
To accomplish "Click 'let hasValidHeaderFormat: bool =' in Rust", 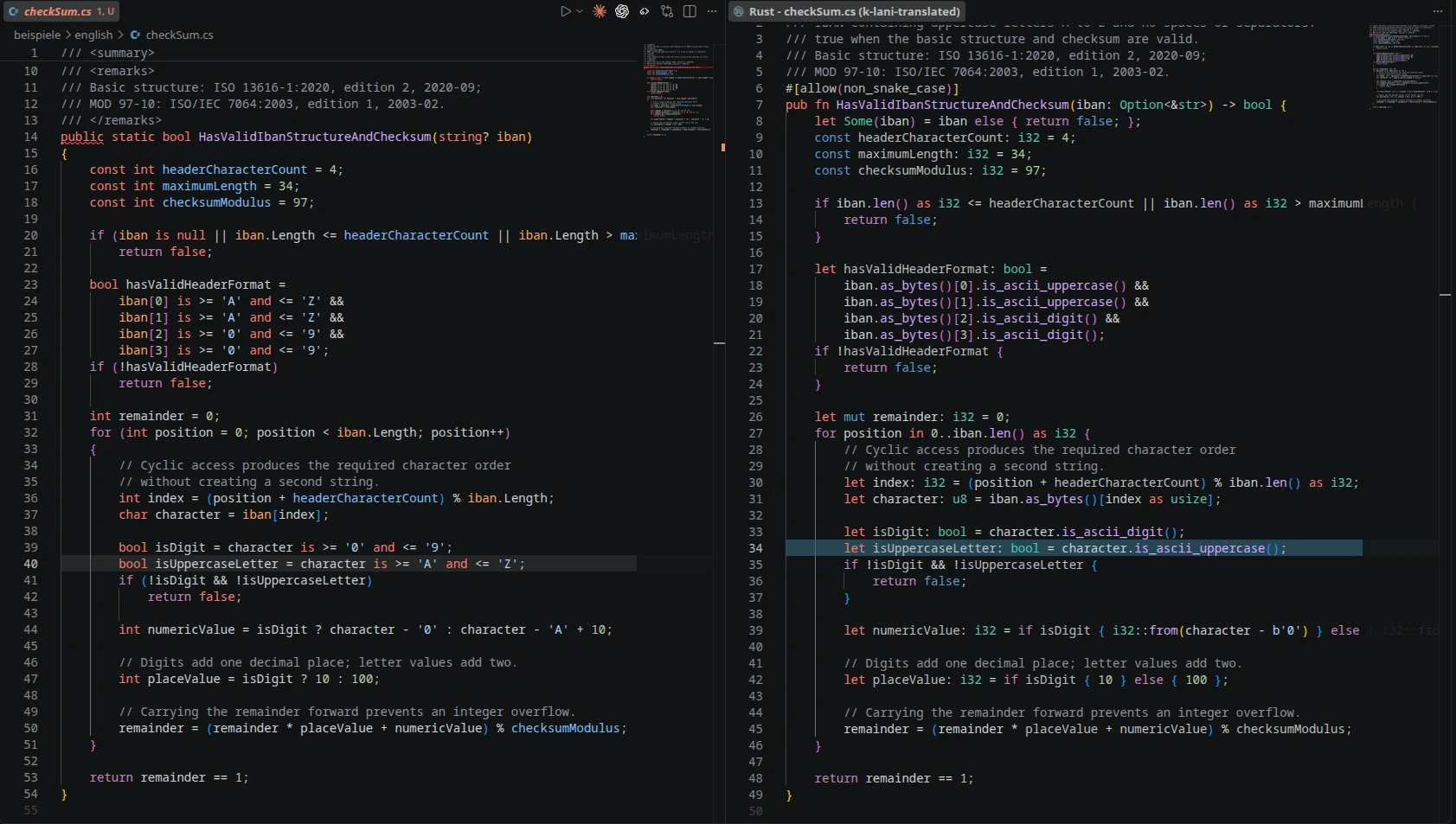I will point(931,269).
